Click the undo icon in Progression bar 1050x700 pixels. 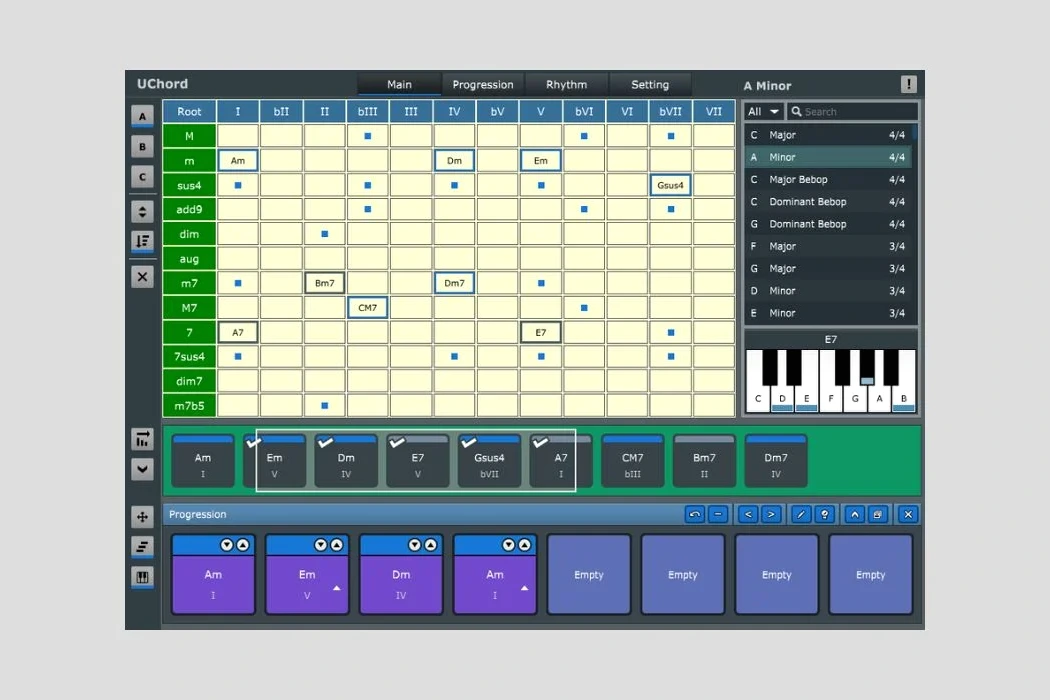[694, 514]
